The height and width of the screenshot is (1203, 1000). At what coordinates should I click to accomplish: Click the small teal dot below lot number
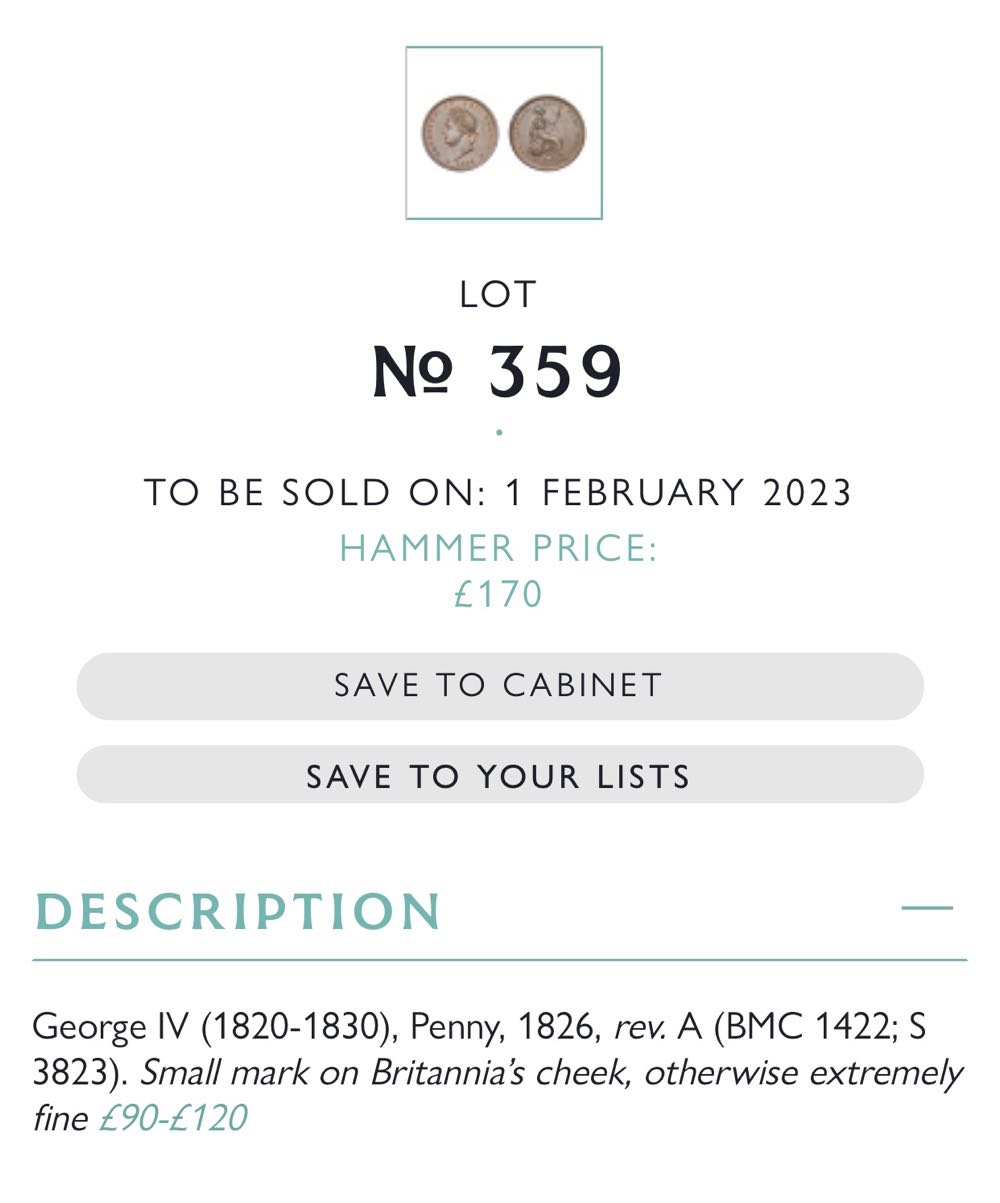499,432
